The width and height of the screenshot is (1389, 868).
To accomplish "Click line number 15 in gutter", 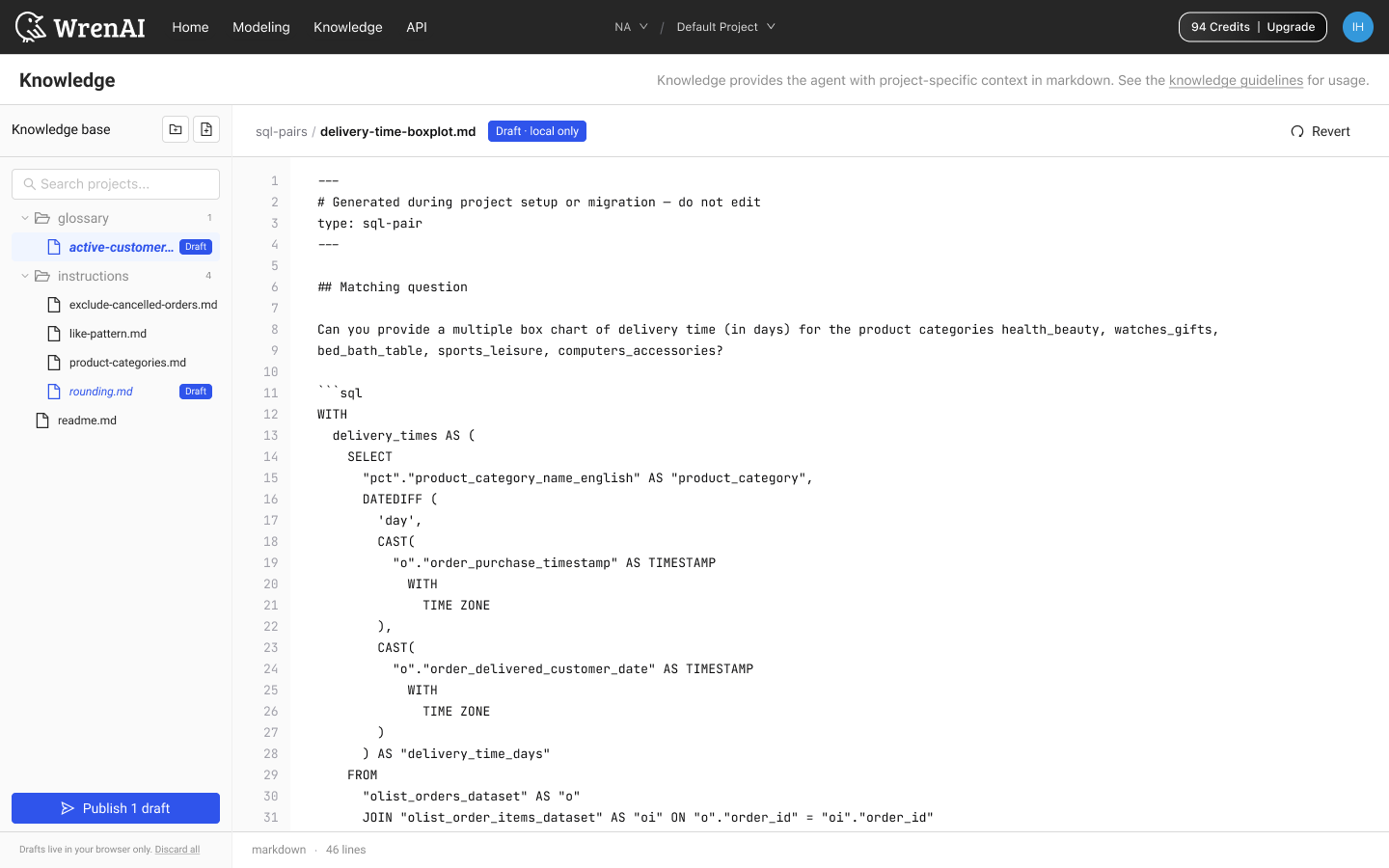I will [x=271, y=478].
